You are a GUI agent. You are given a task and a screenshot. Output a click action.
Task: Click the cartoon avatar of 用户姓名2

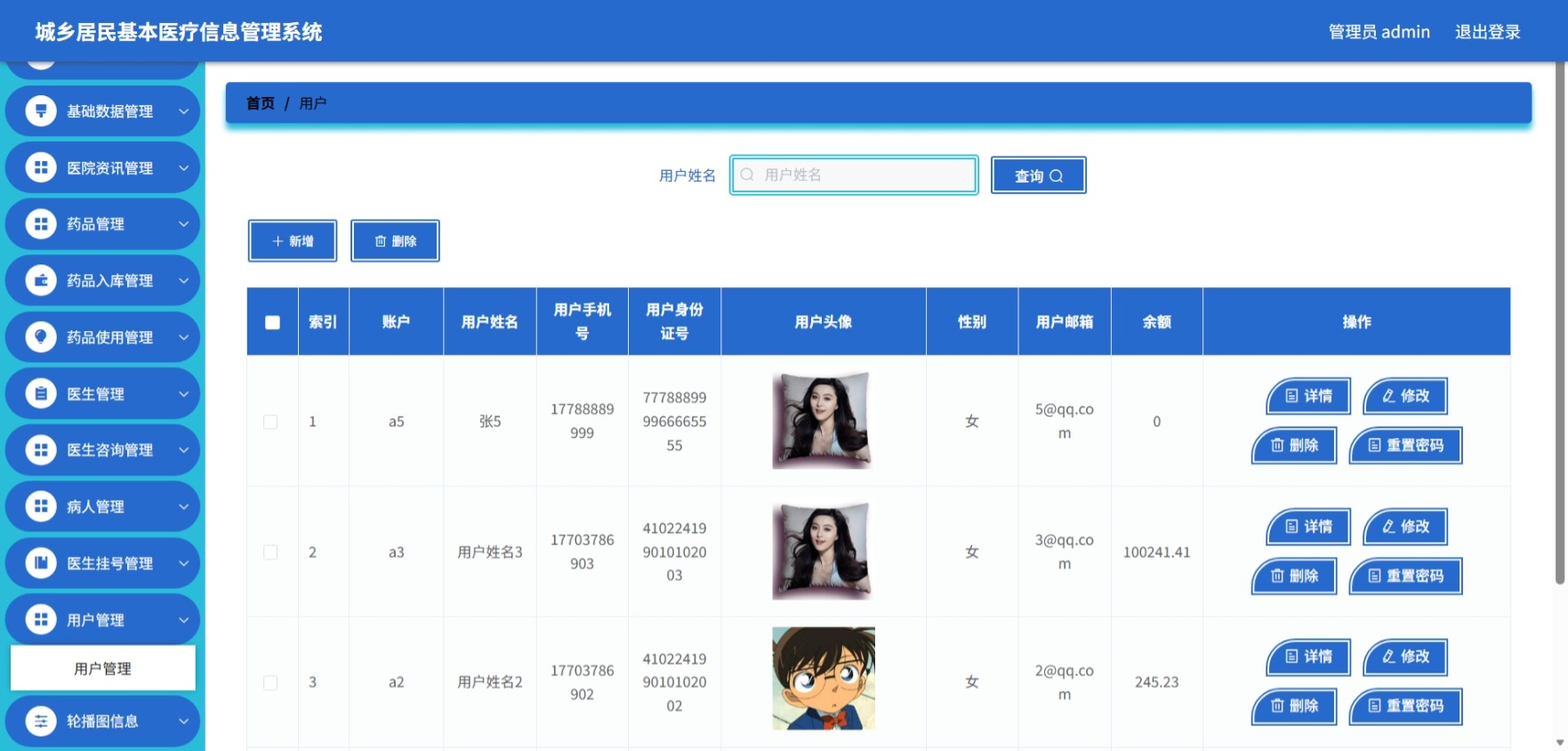point(823,678)
